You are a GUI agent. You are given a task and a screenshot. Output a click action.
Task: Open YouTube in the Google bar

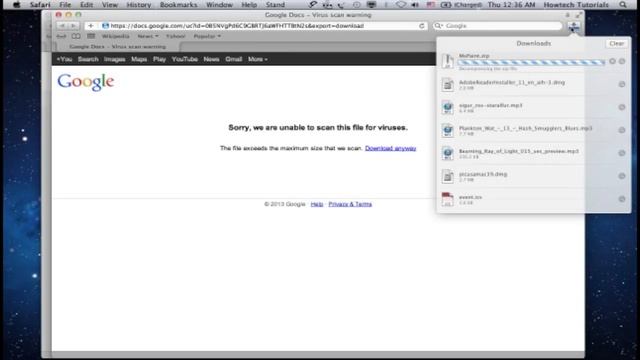click(x=184, y=59)
